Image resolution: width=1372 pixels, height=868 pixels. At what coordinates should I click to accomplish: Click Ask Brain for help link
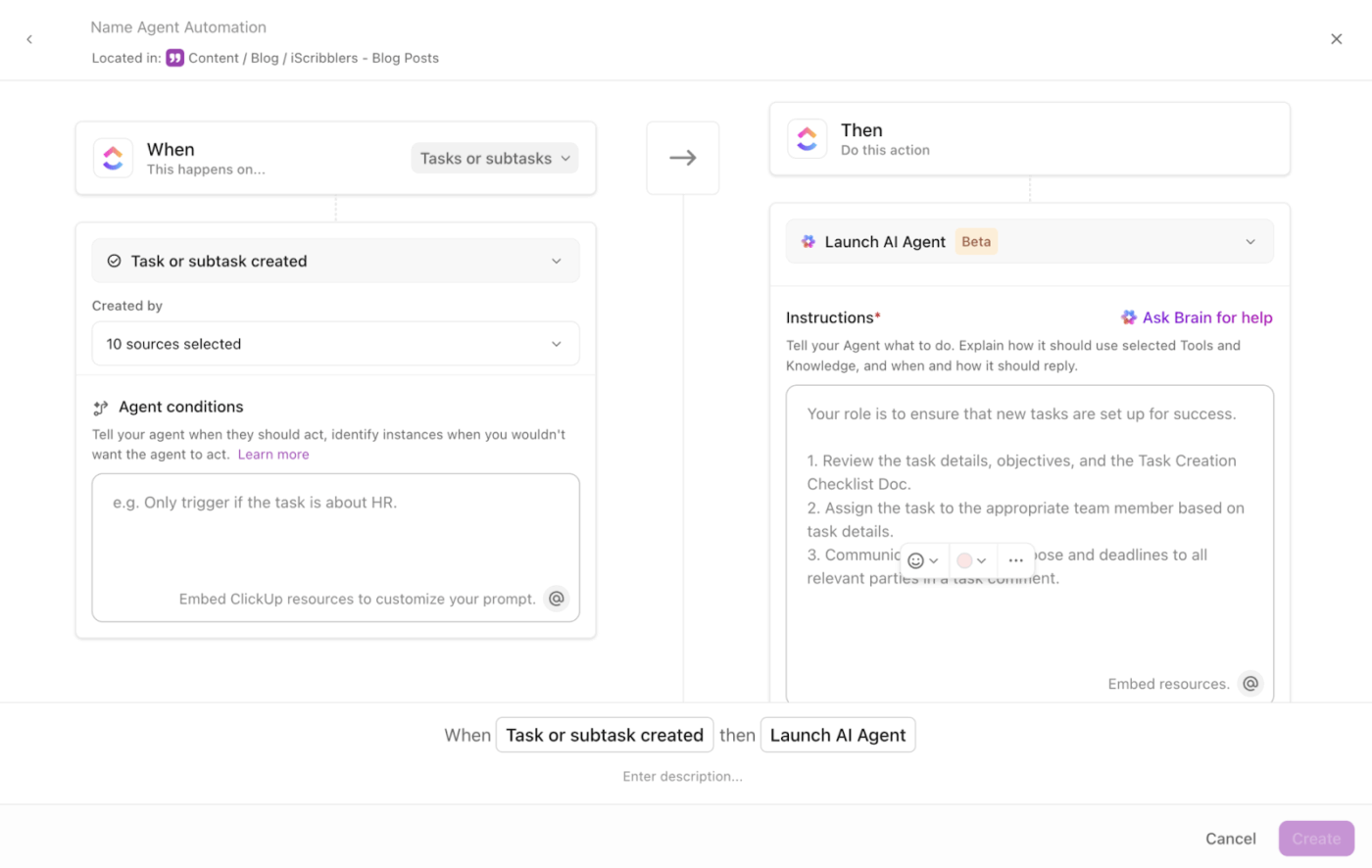1197,317
